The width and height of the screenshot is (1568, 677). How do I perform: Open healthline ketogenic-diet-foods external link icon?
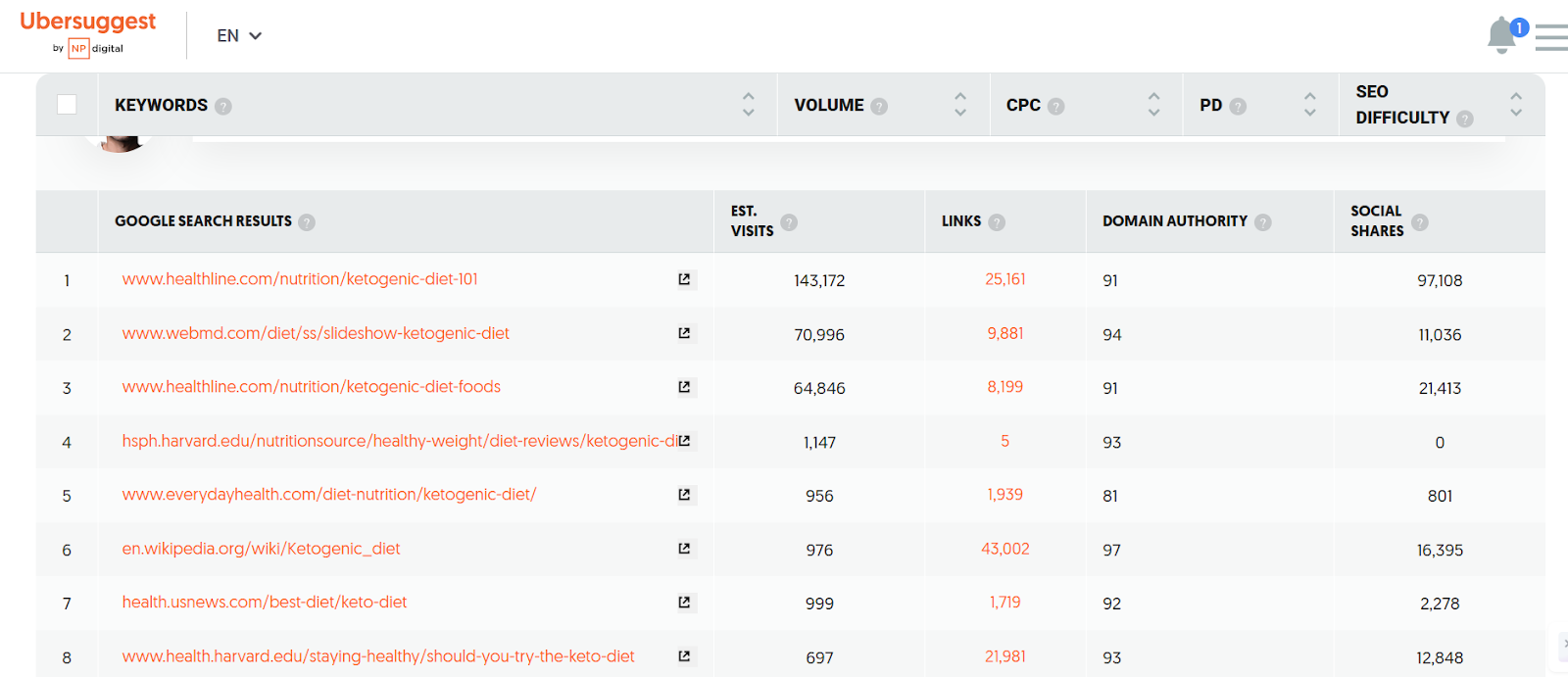coord(684,387)
